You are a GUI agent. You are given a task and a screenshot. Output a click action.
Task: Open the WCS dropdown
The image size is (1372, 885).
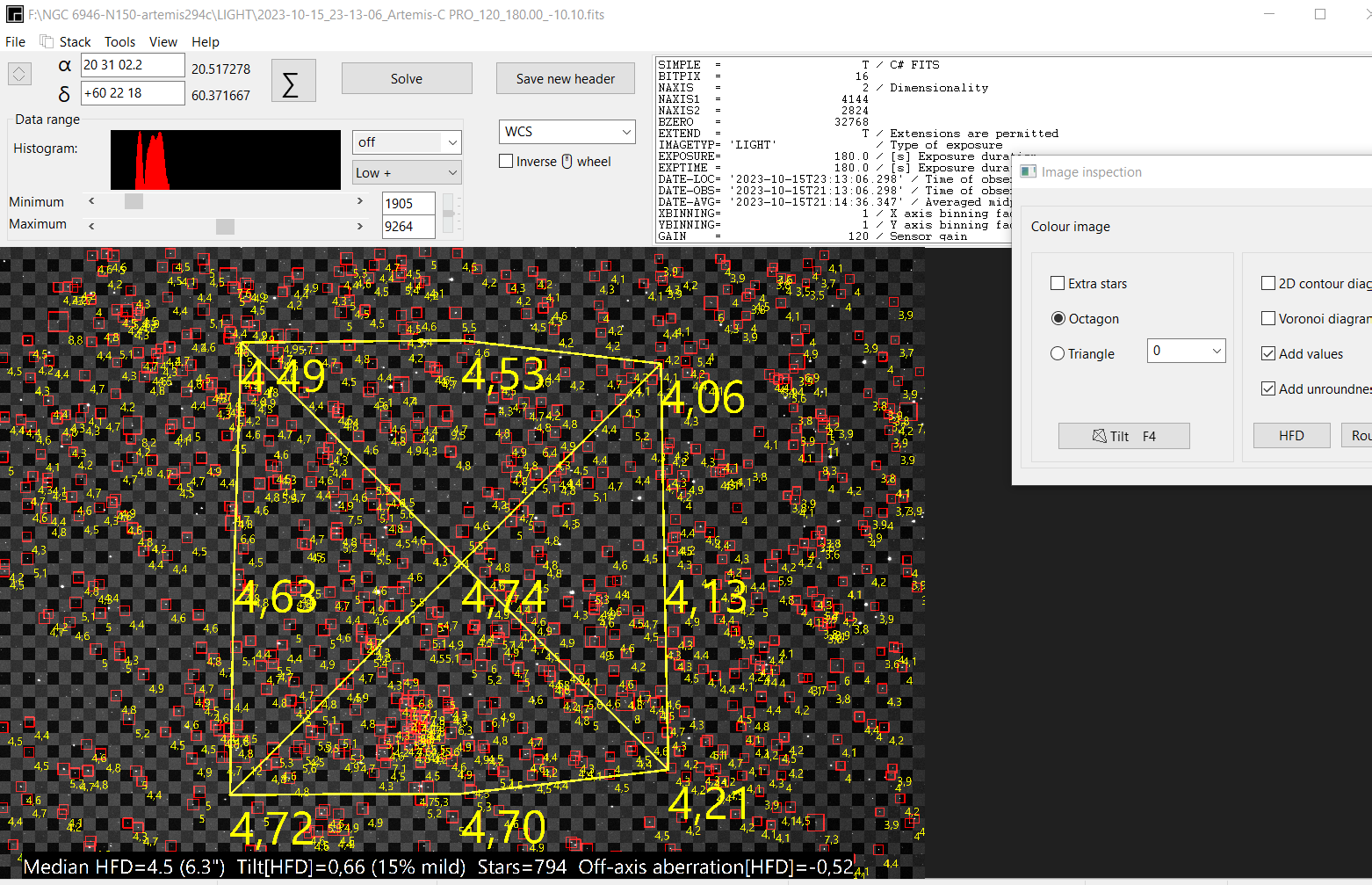[567, 132]
